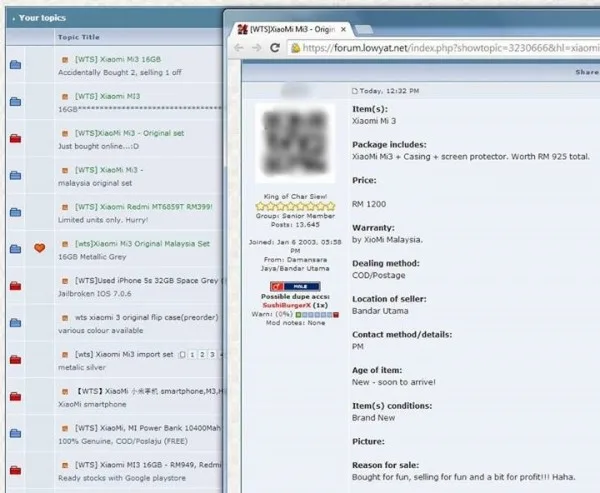Click blue folder icon for xiaomi 3 flip case row
600x493 pixels.
coord(15,323)
